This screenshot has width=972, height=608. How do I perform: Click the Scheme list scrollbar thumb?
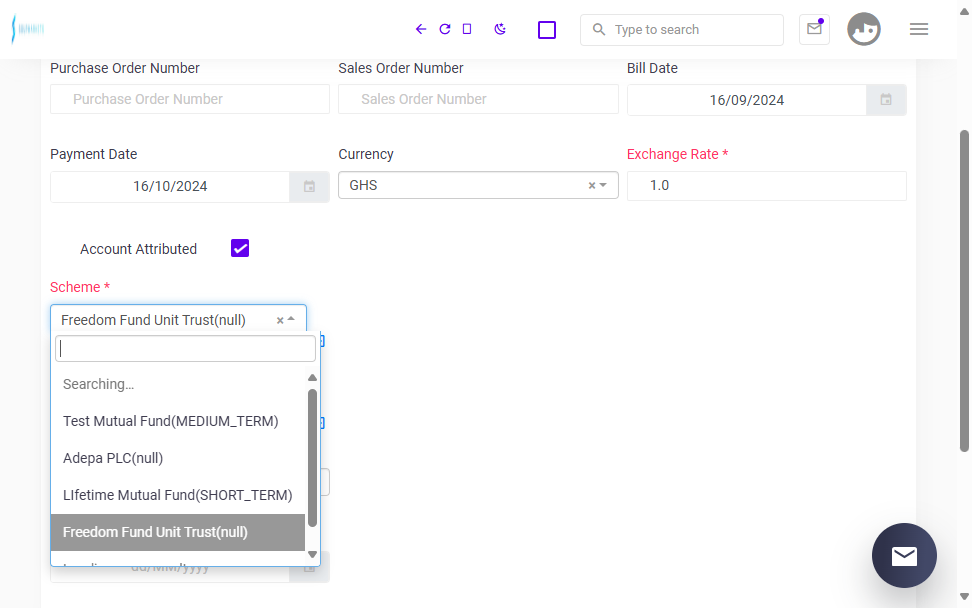tap(312, 458)
